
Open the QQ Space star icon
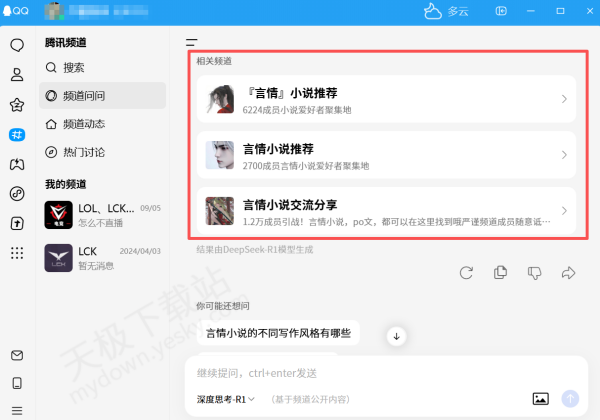point(17,104)
